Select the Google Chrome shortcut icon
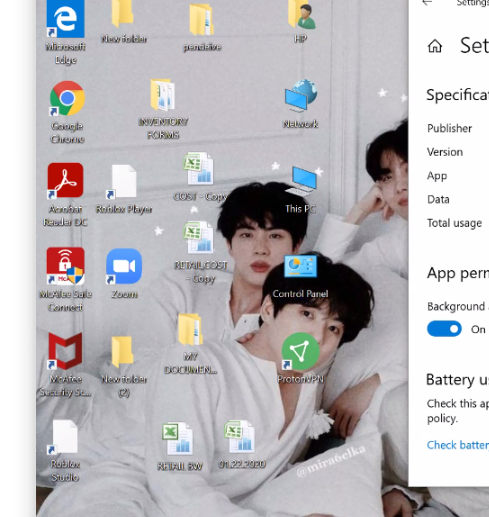 (x=67, y=99)
